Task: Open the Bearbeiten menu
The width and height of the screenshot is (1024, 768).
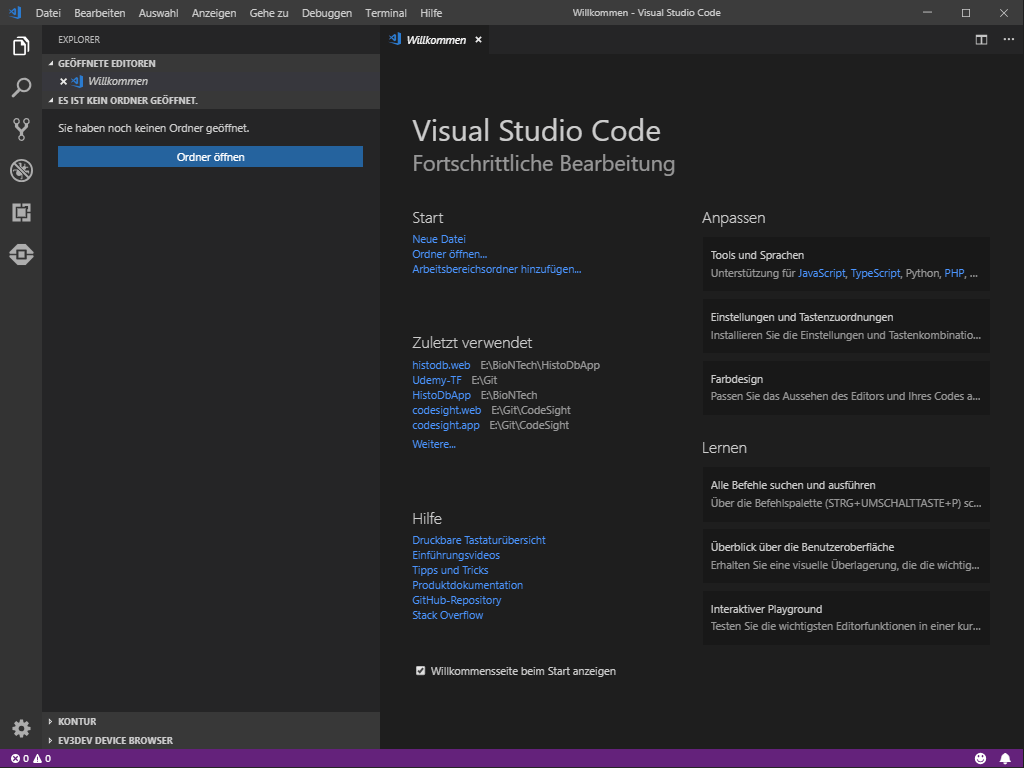Action: click(x=99, y=13)
